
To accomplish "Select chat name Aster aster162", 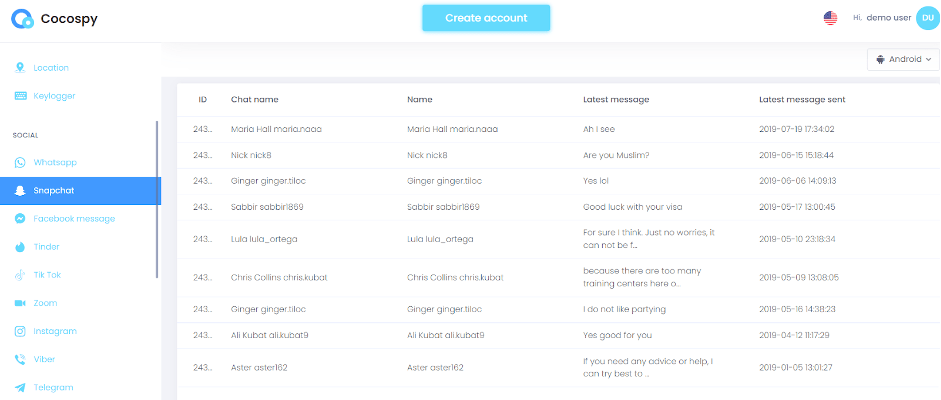I will pyautogui.click(x=259, y=368).
